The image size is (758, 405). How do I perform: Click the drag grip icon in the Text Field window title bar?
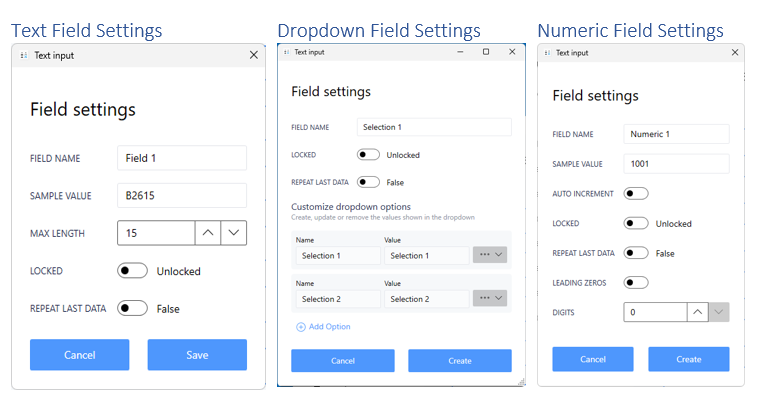coord(23,56)
